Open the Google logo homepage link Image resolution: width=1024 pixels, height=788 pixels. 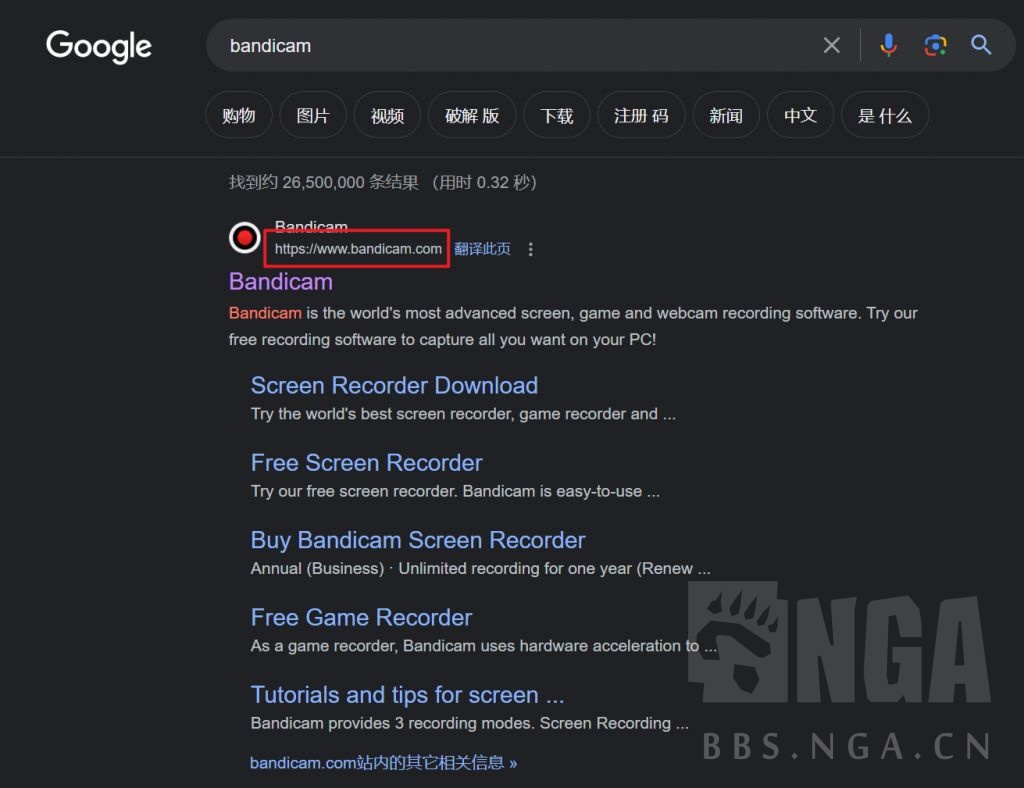pyautogui.click(x=99, y=46)
